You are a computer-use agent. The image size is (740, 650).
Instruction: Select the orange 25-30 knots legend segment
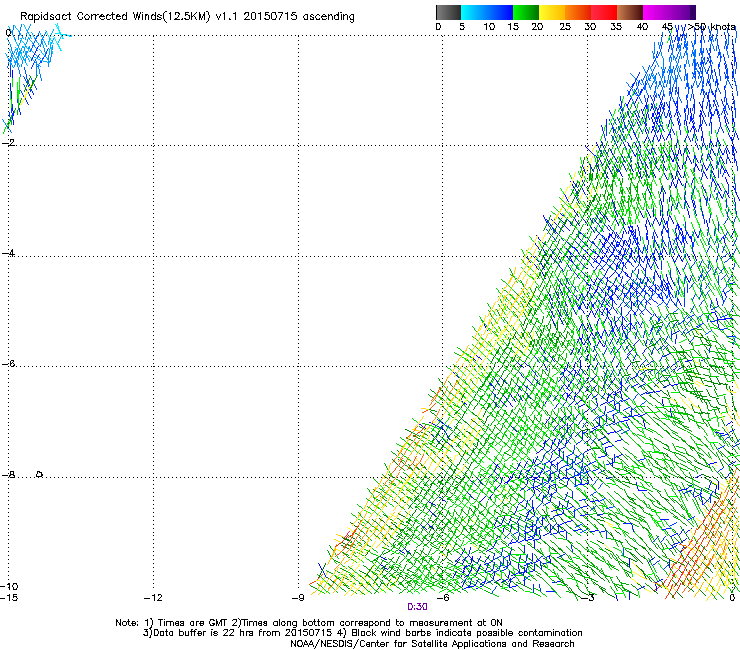[x=578, y=12]
